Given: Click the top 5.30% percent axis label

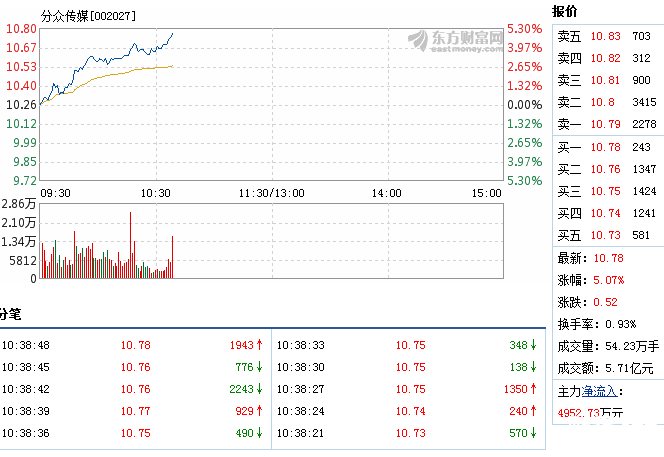Looking at the screenshot, I should pyautogui.click(x=525, y=29).
